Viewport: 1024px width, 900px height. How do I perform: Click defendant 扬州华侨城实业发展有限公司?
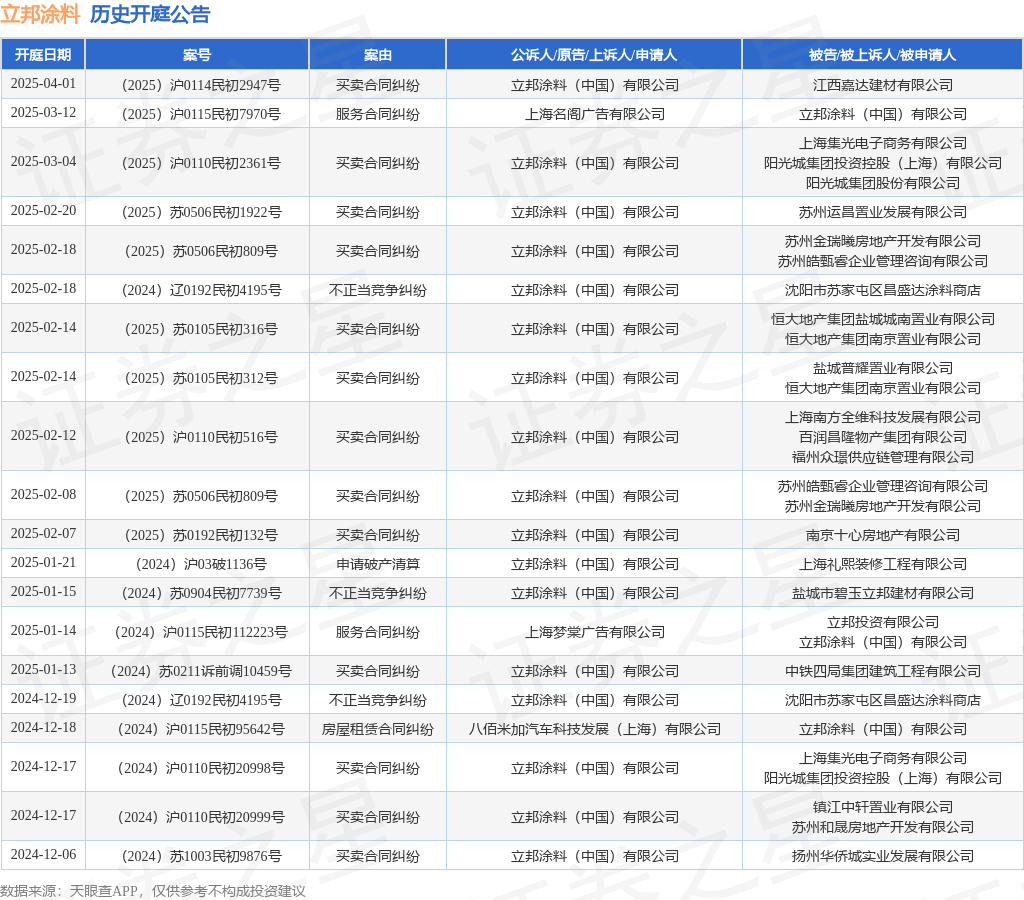(882, 856)
